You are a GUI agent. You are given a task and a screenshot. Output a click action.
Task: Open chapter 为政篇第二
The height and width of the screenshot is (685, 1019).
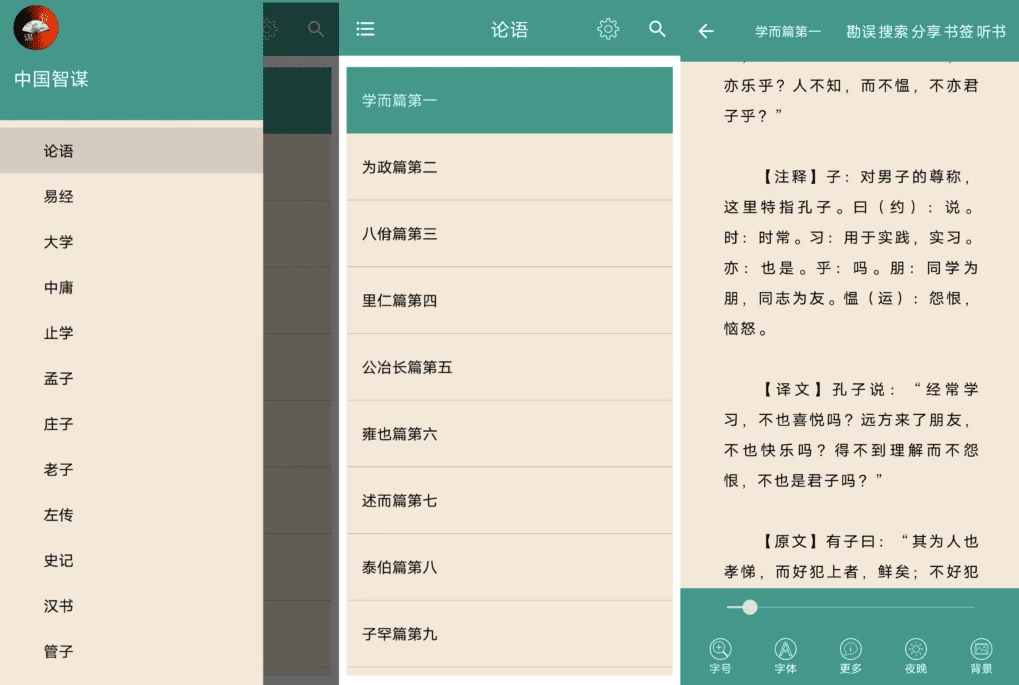(x=509, y=167)
